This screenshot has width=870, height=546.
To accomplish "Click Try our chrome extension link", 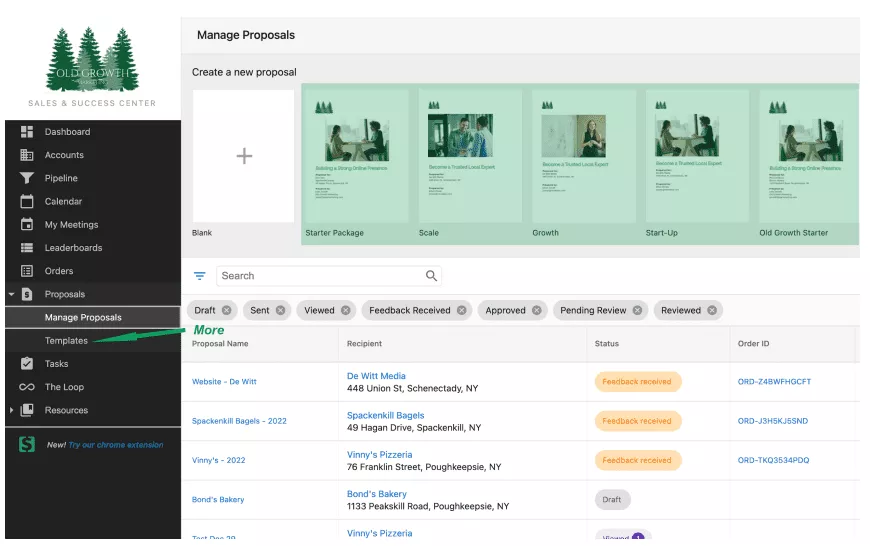I will (x=116, y=445).
